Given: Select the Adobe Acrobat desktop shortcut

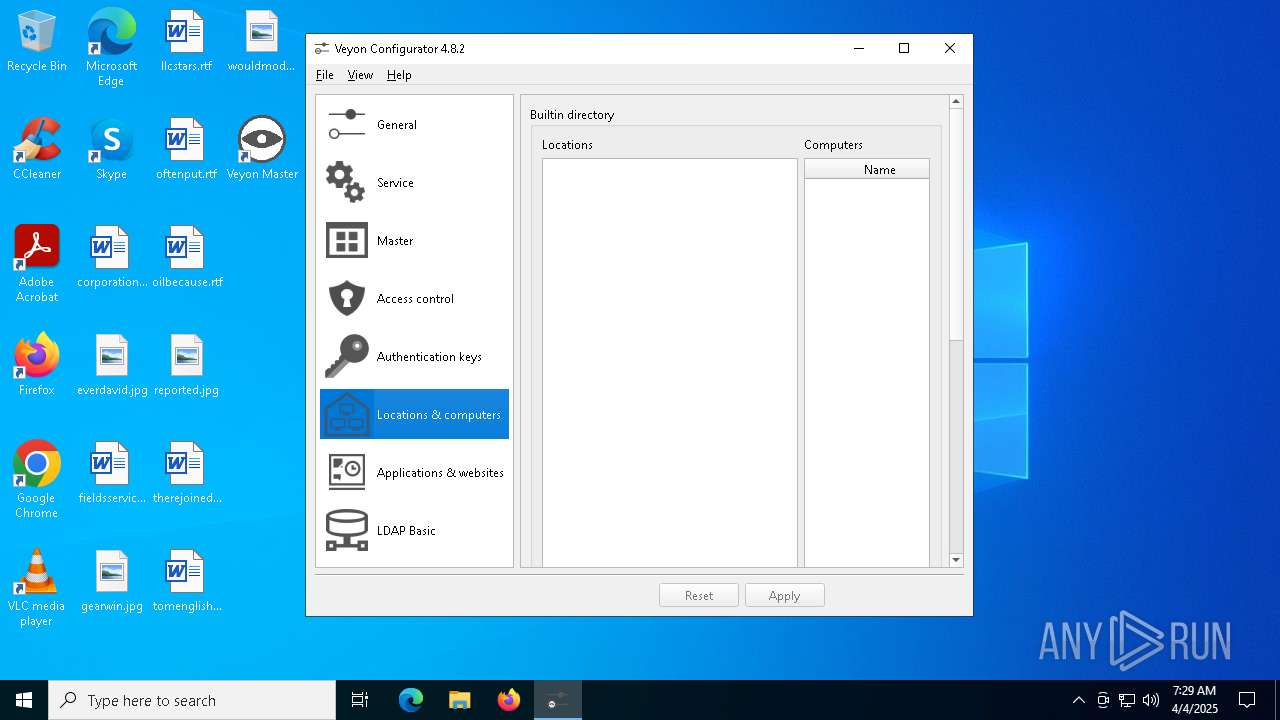Looking at the screenshot, I should [37, 264].
